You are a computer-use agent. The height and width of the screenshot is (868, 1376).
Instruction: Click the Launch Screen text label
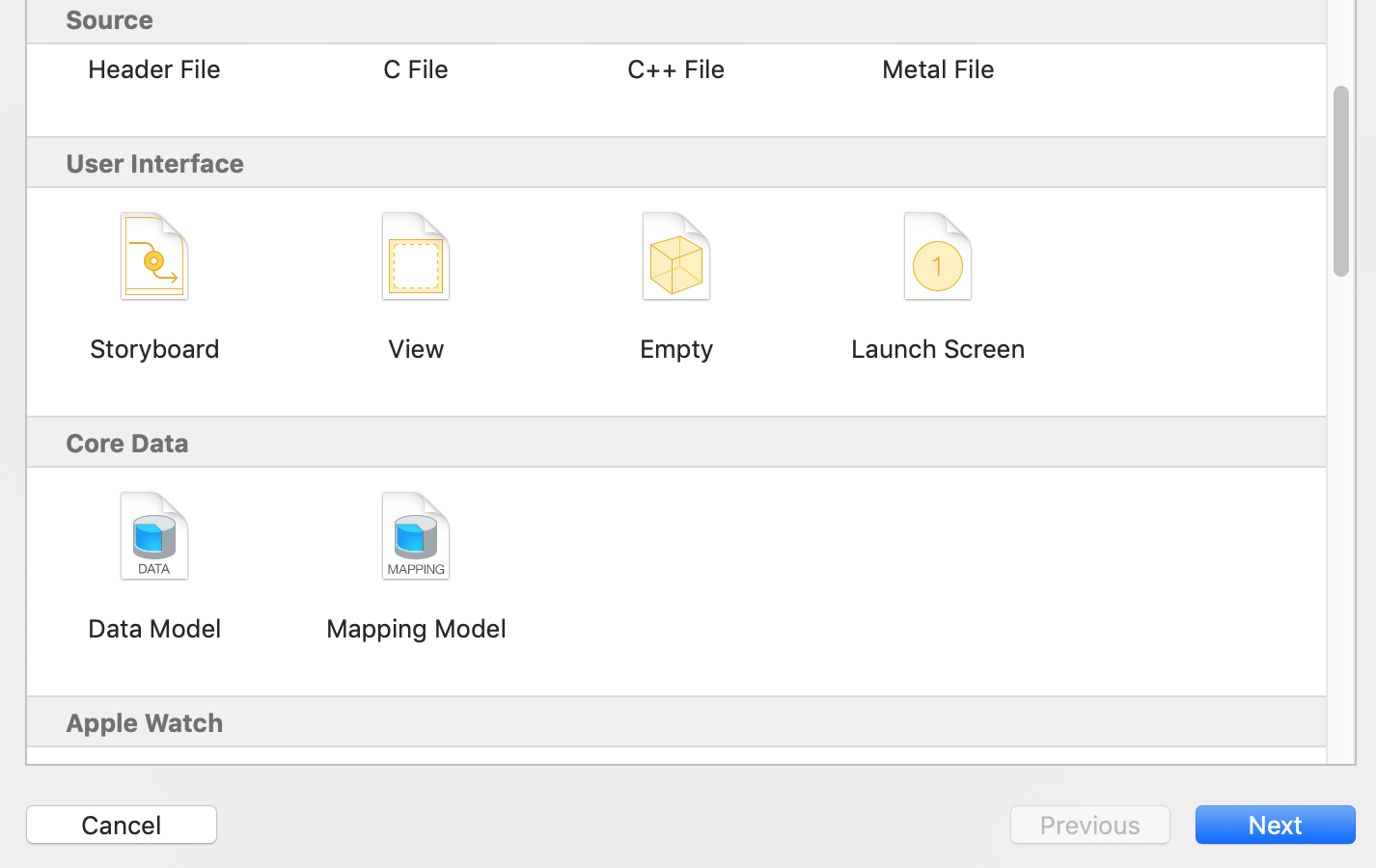coord(937,349)
